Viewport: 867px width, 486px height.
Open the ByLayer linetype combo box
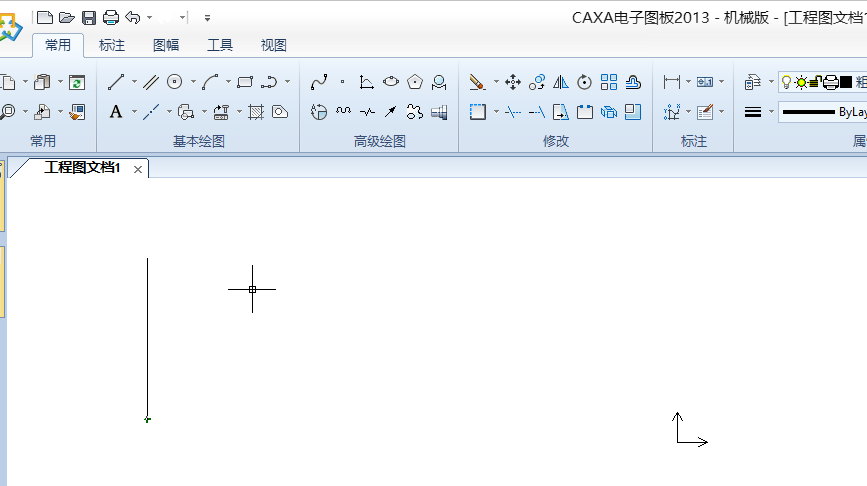[x=822, y=112]
